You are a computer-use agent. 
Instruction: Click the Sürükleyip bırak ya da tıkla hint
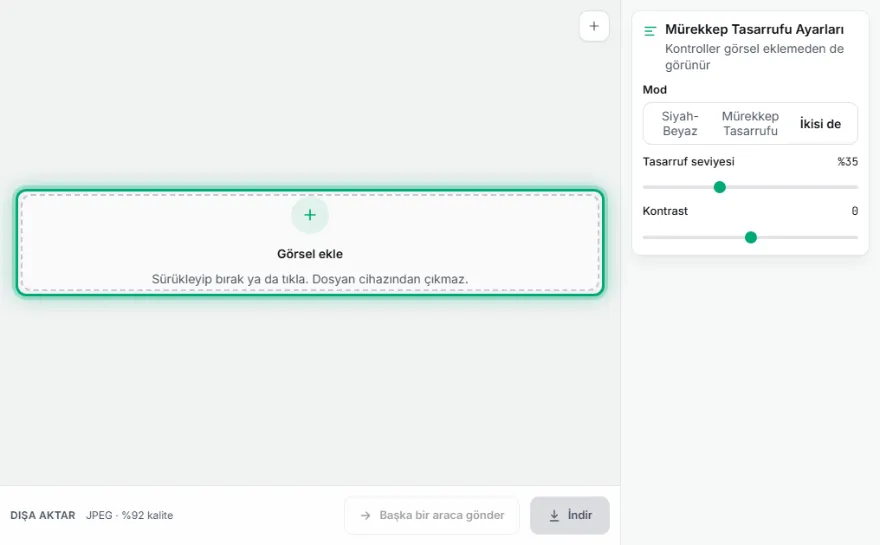(x=310, y=279)
